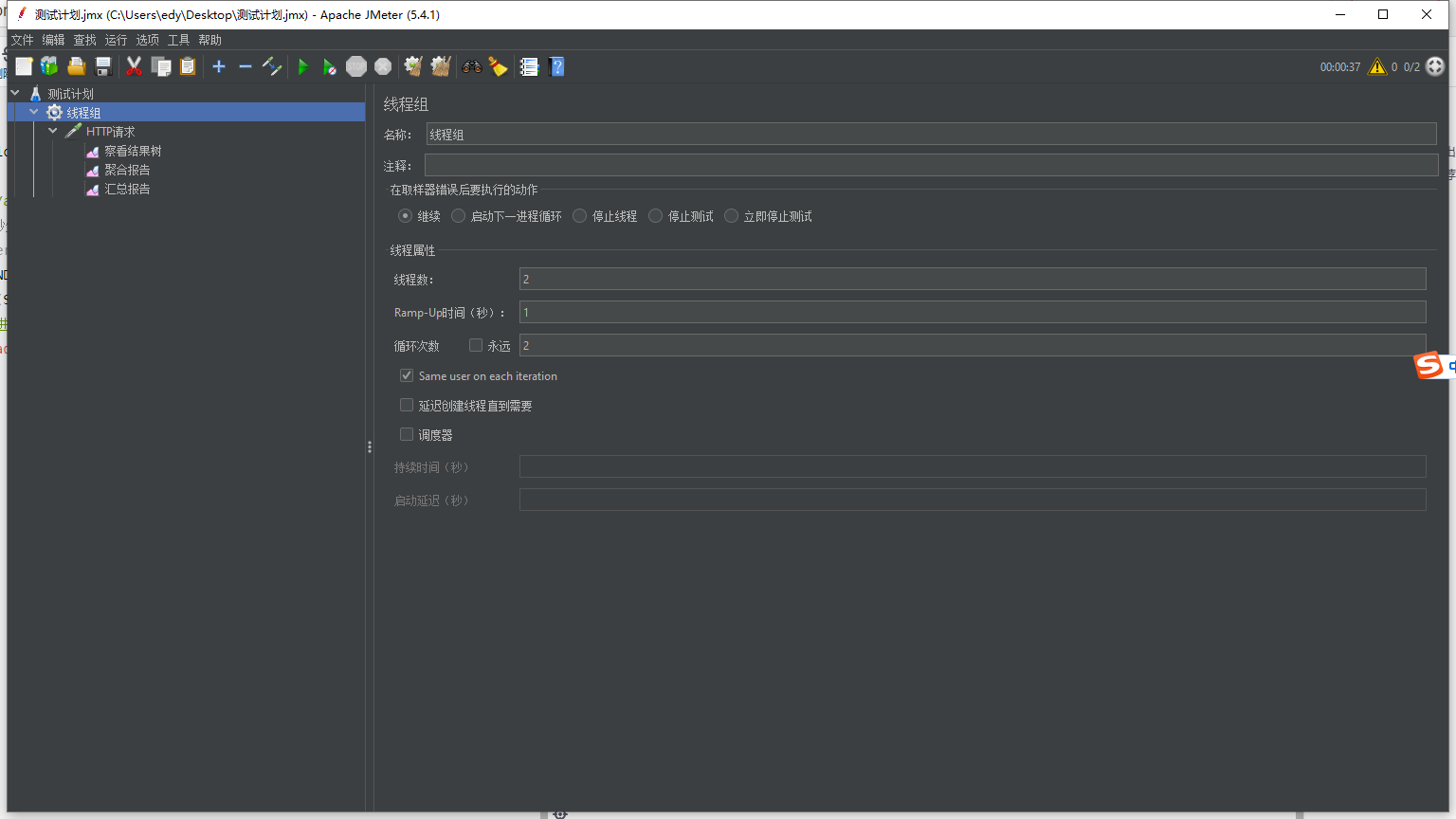
Task: Open a test plan file icon
Action: point(77,66)
